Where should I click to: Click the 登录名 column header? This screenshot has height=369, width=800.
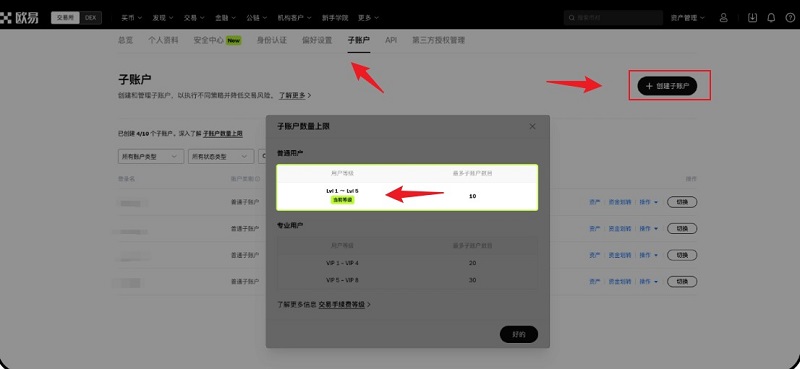coord(126,179)
